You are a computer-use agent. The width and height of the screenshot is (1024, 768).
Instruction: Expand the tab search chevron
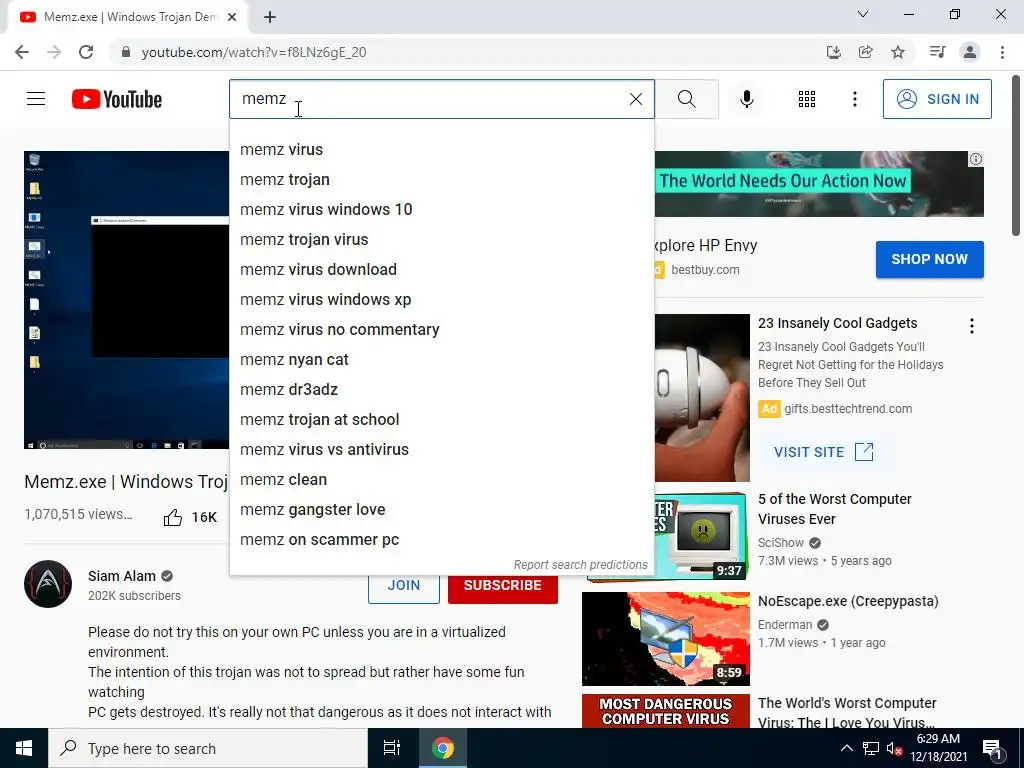click(x=863, y=14)
